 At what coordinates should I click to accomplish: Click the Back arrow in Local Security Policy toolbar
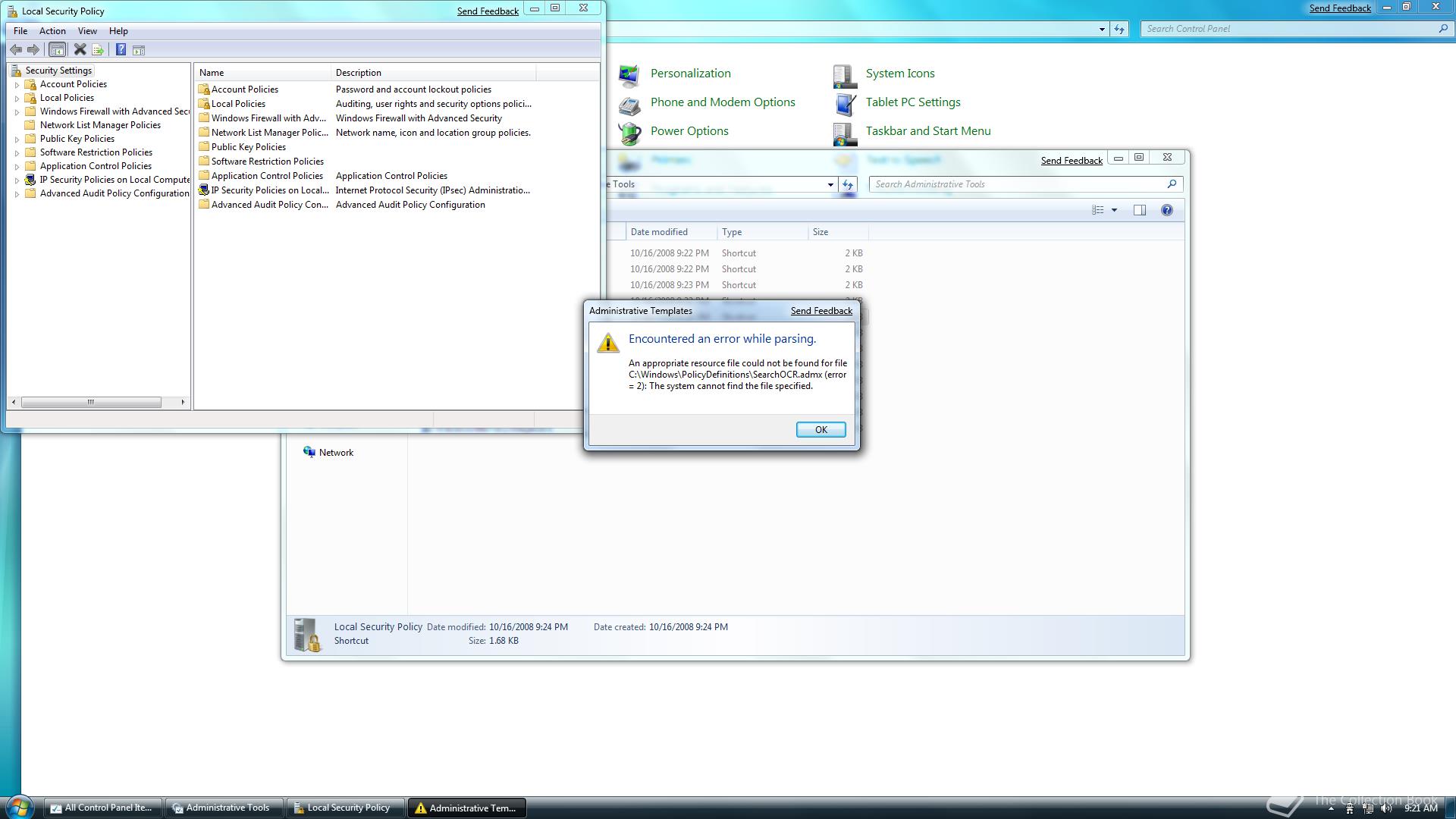16,50
